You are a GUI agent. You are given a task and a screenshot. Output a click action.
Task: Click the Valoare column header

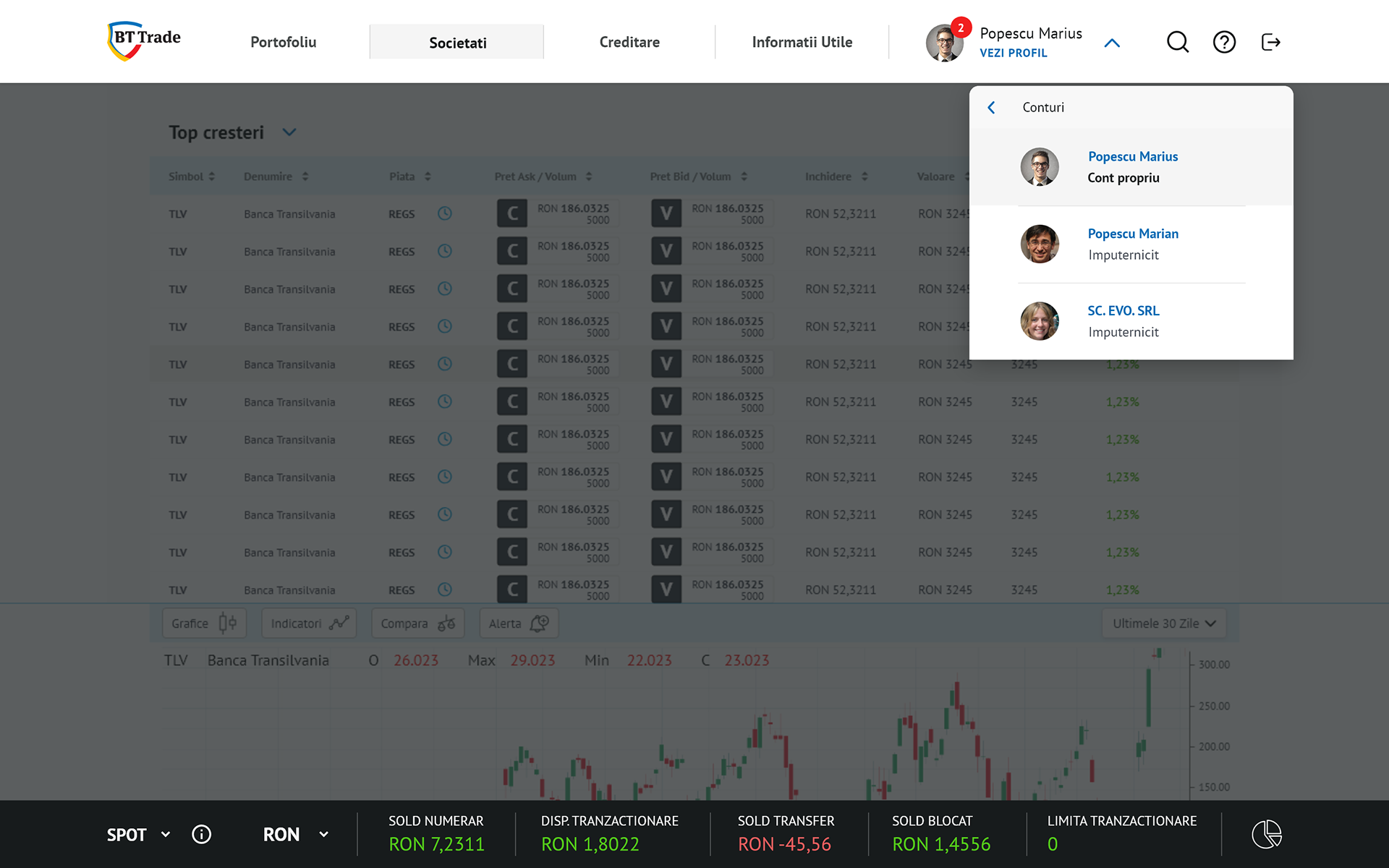point(935,176)
